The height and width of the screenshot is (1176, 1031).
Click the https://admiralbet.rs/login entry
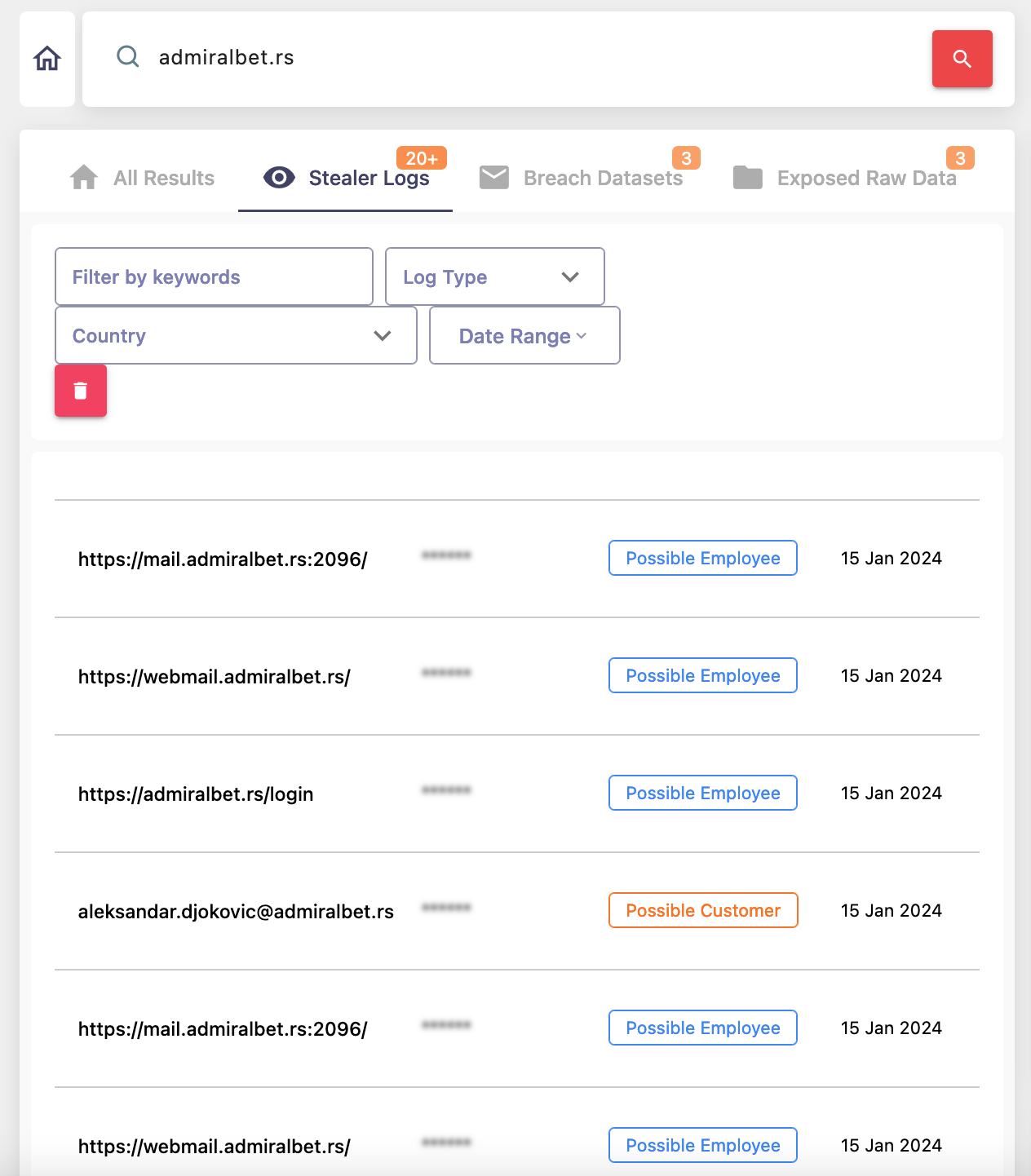[x=196, y=794]
